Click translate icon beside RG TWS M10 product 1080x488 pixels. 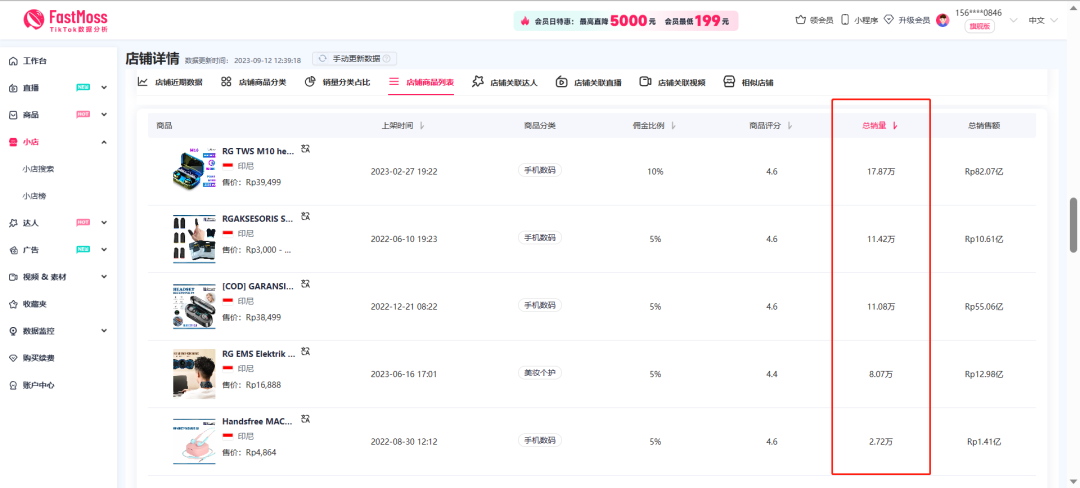tap(306, 149)
